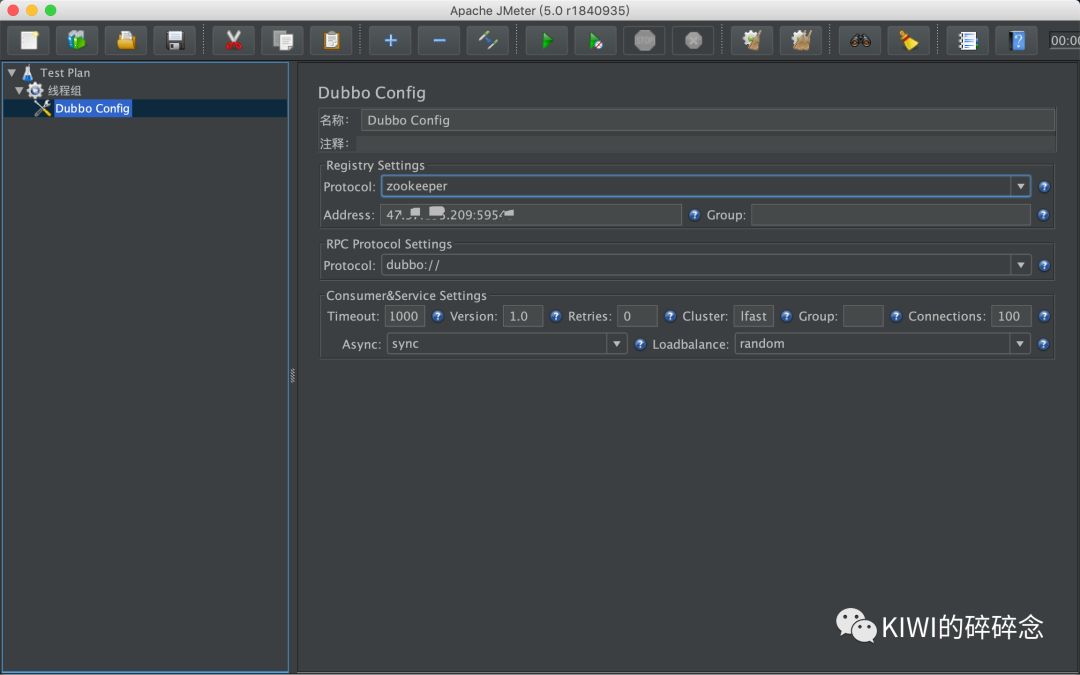Click the Toggle enable/disable icon
Image resolution: width=1080 pixels, height=675 pixels.
[x=488, y=41]
